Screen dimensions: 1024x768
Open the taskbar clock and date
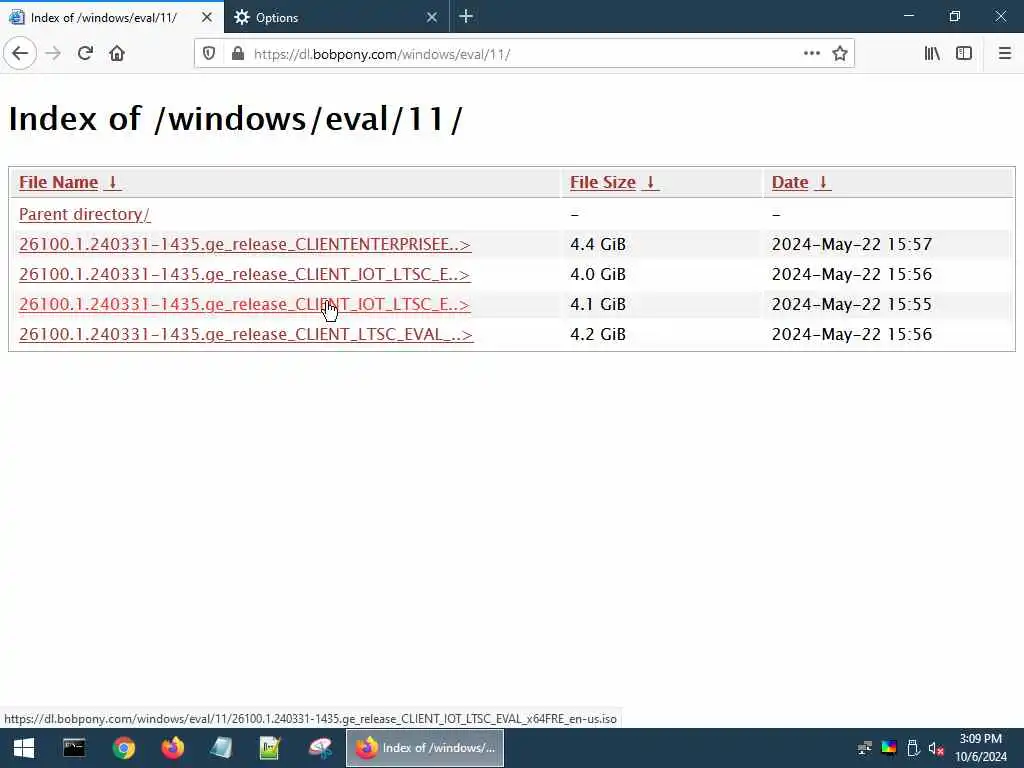[981, 748]
